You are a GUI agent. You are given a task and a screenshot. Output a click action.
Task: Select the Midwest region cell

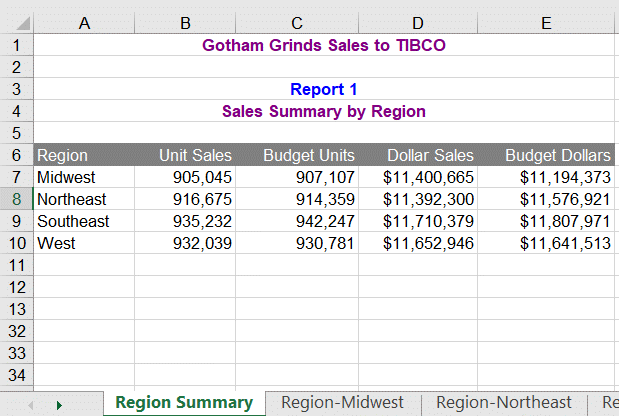(84, 177)
